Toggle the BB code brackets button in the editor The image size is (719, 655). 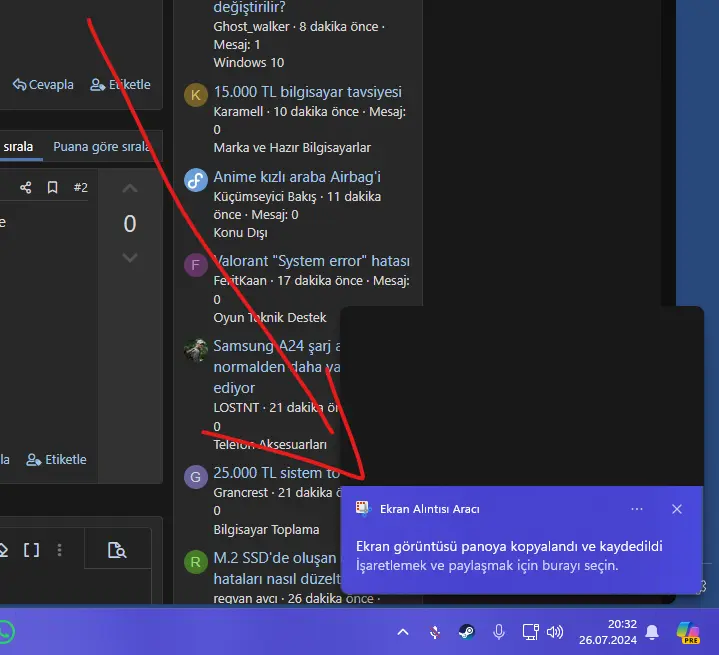(31, 550)
